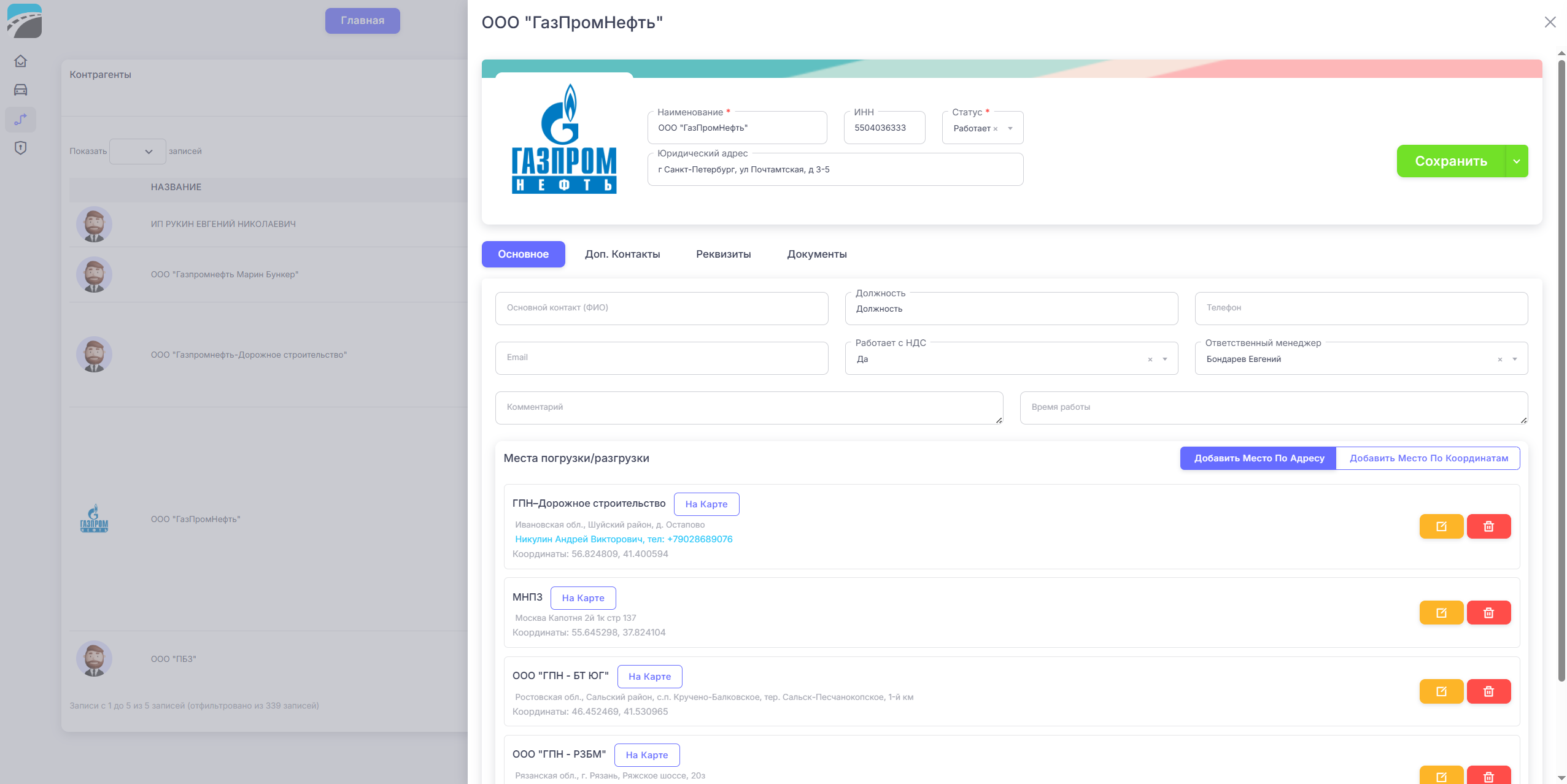This screenshot has width=1567, height=784.
Task: Delete the ГПН–Дорожное строительство location
Action: 1488,526
